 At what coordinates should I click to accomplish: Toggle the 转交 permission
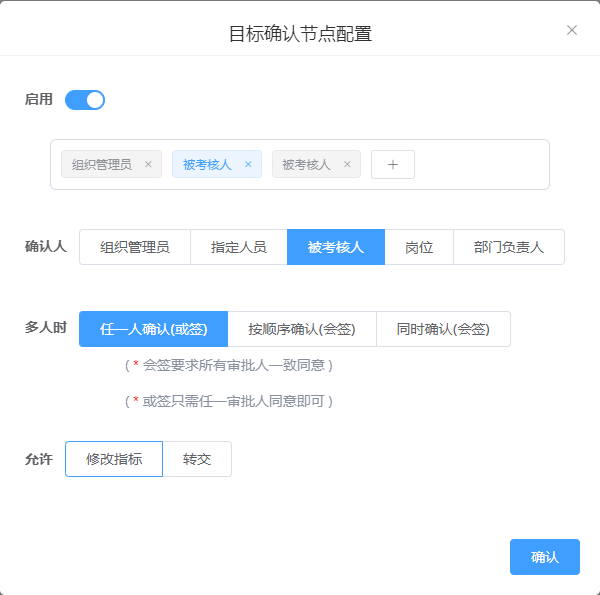[x=197, y=459]
